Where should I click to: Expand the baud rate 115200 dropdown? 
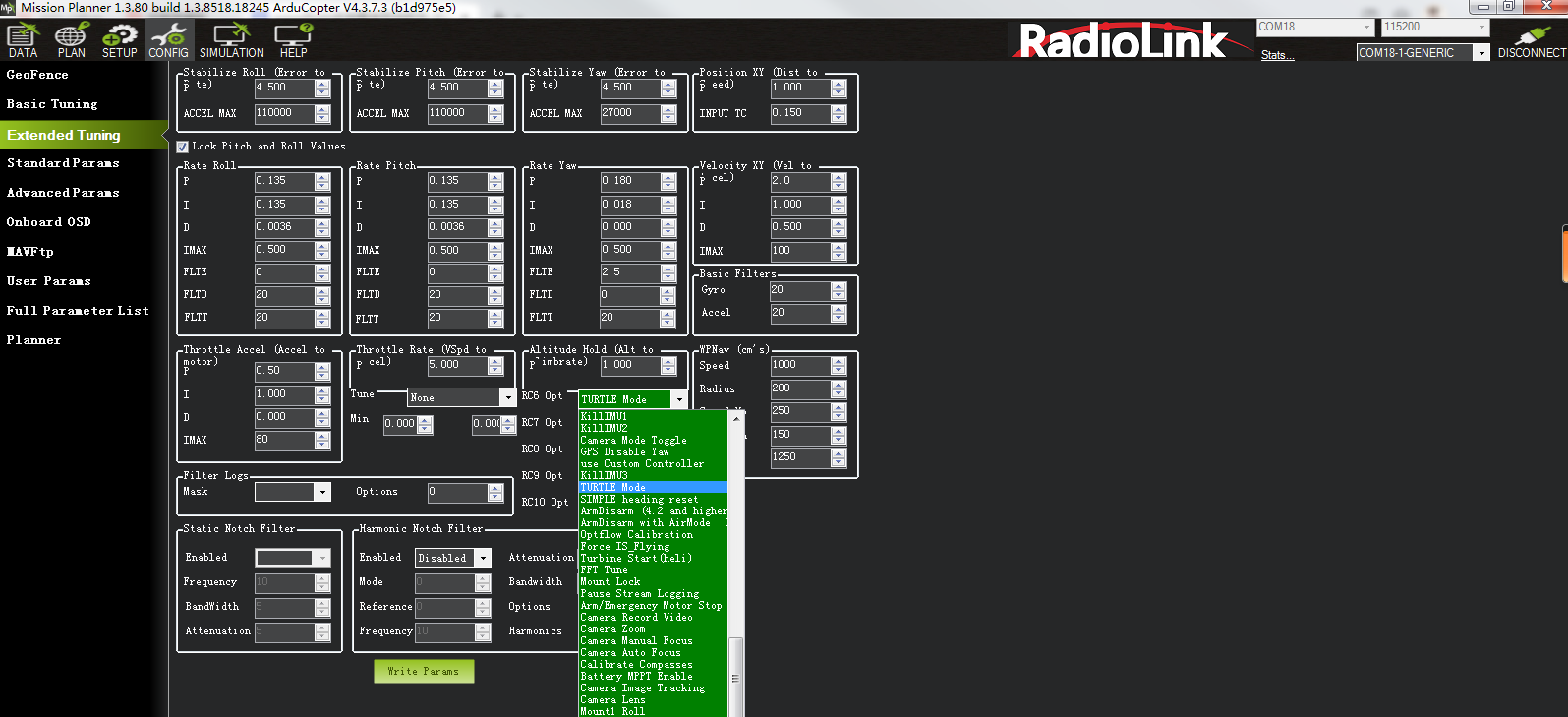1481,28
